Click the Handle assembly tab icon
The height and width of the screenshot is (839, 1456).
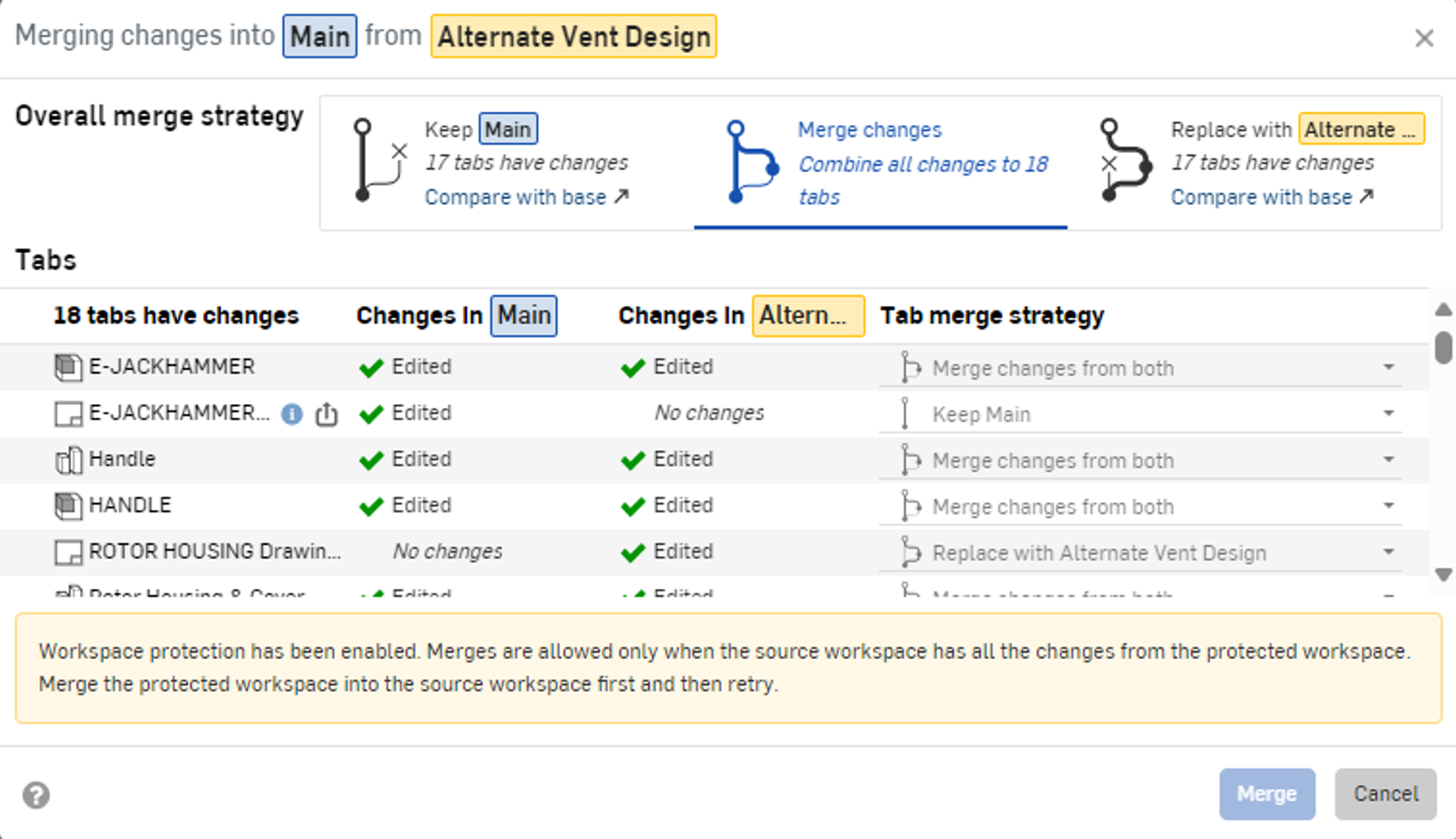[68, 460]
